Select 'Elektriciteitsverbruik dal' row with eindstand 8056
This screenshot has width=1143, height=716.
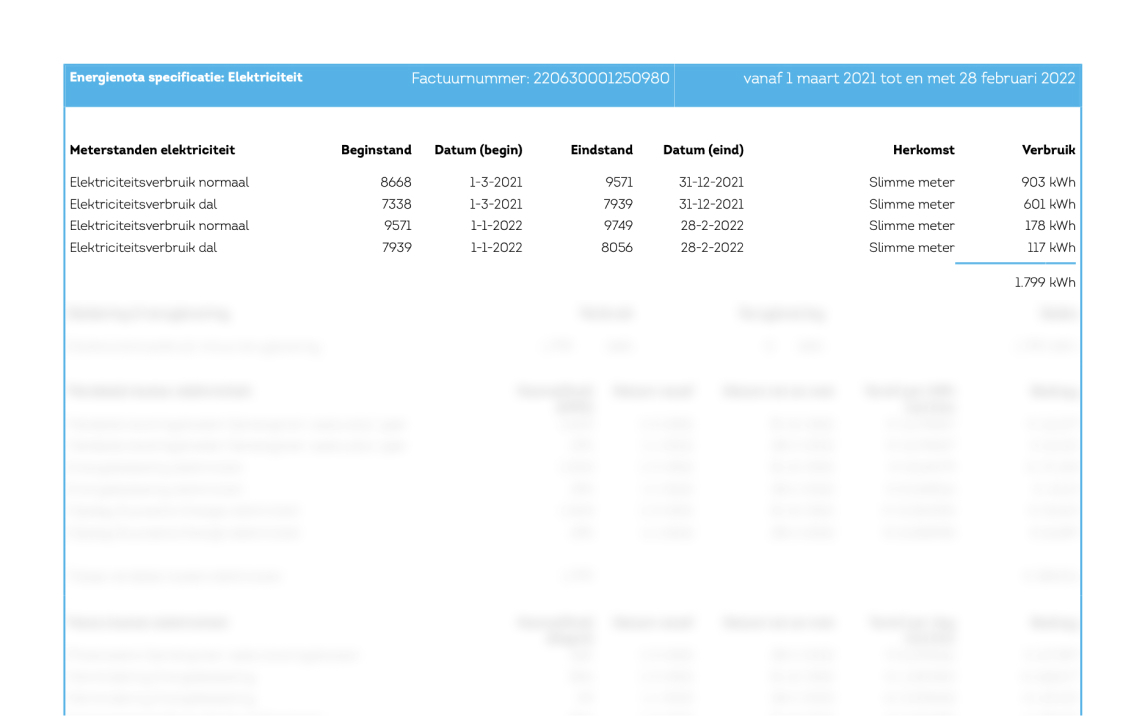[x=572, y=247]
